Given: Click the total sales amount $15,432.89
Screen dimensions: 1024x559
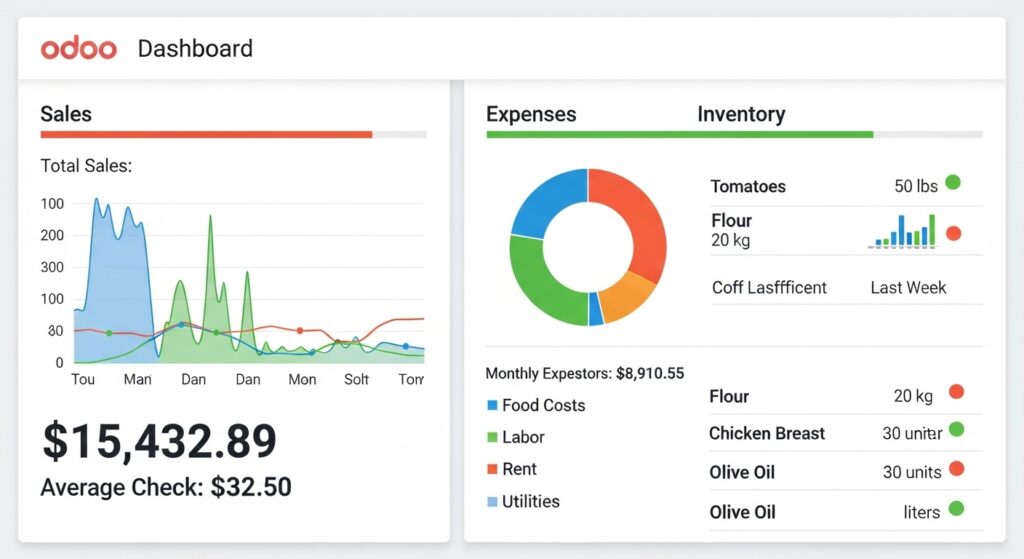Looking at the screenshot, I should (159, 441).
